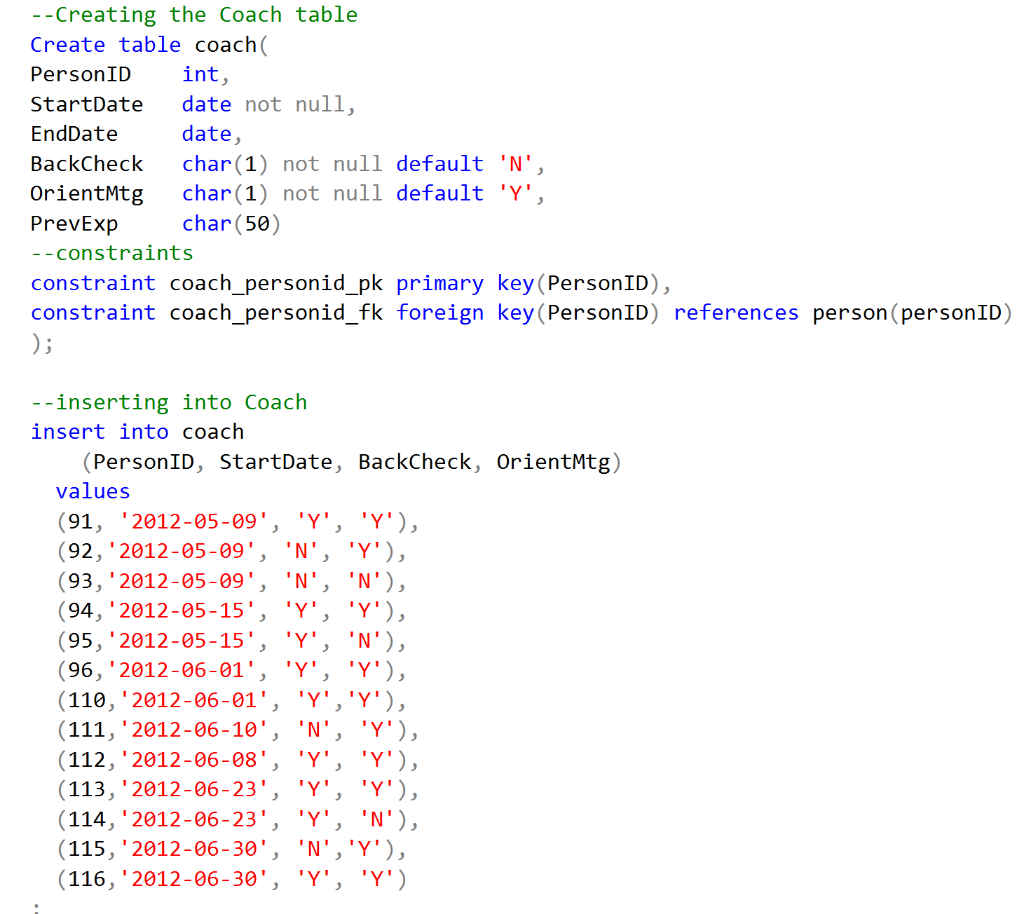1024x914 pixels.
Task: Click the 'OrientMtg' column name
Action: (x=86, y=193)
